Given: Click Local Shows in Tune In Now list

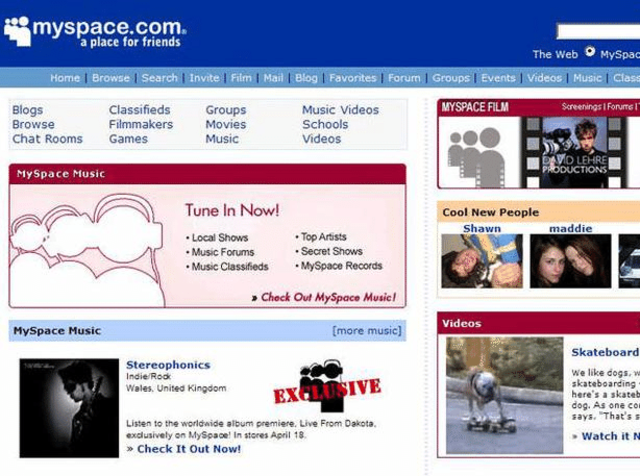Looking at the screenshot, I should tap(220, 238).
